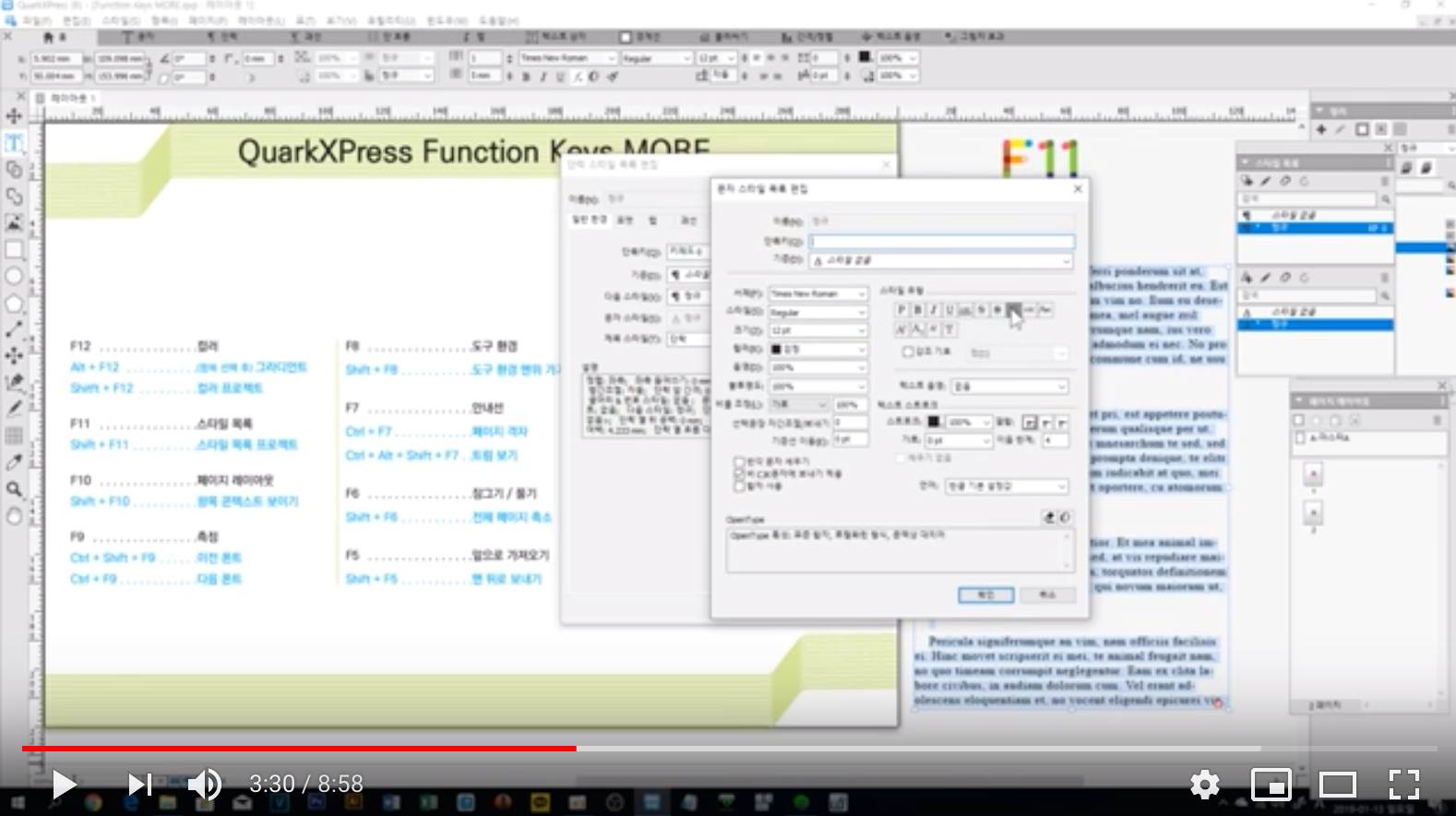Click the black text stroke color swatch
1456x816 pixels.
tap(934, 422)
